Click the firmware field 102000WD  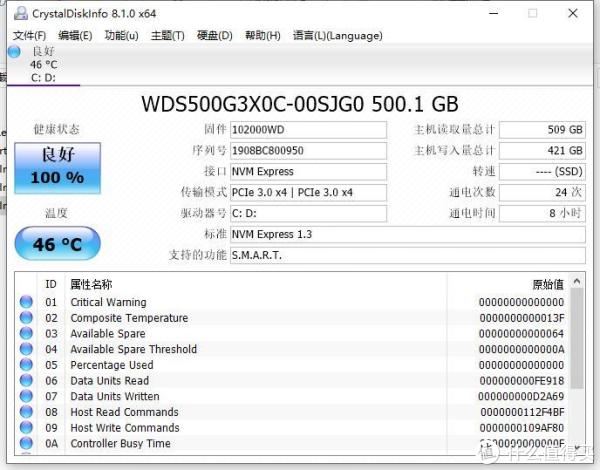(308, 130)
